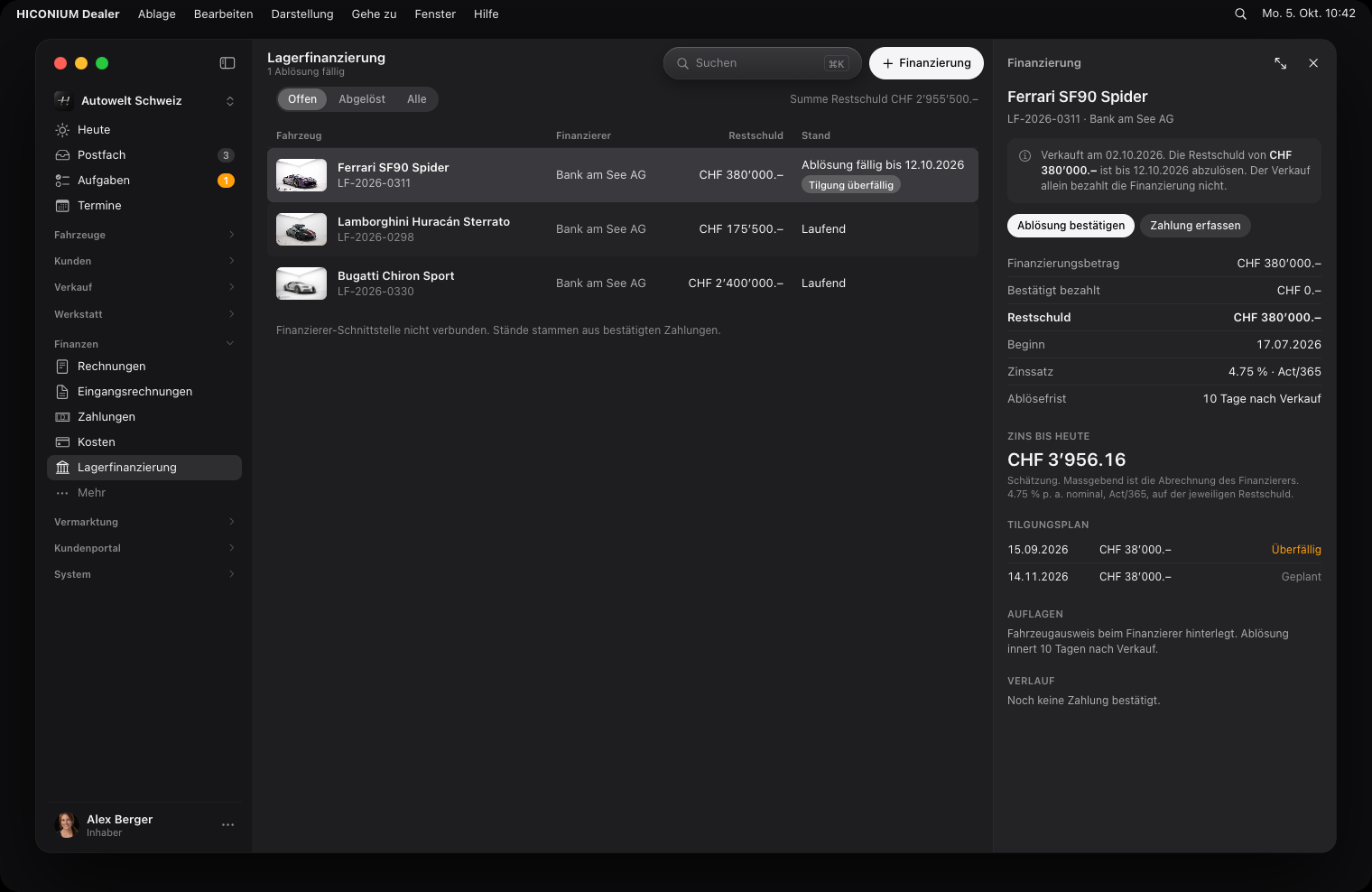
Task: Collapse the Finanzen sidebar section
Action: [144, 344]
